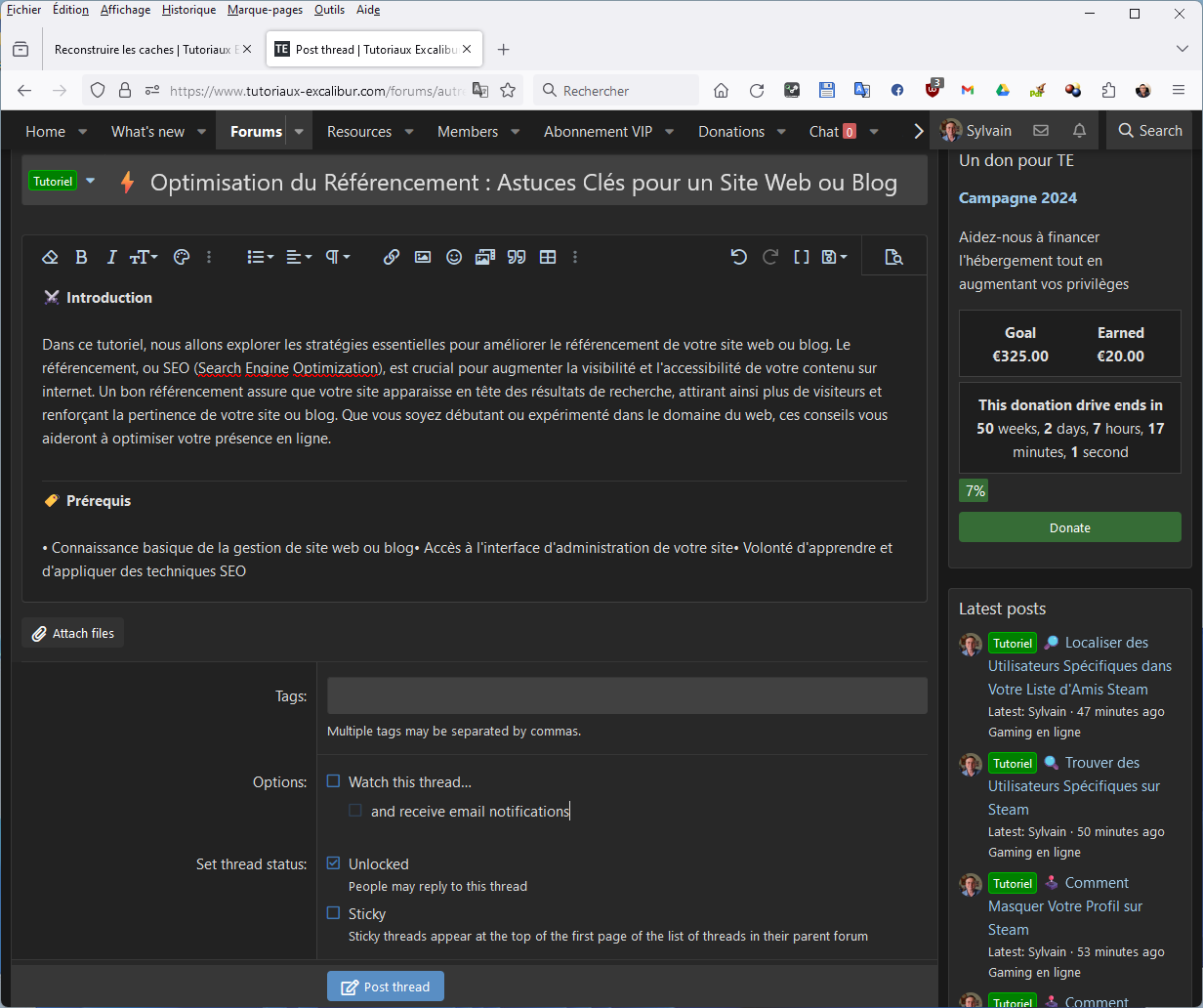Open the Resources nav tab
This screenshot has width=1203, height=1008.
tap(359, 131)
